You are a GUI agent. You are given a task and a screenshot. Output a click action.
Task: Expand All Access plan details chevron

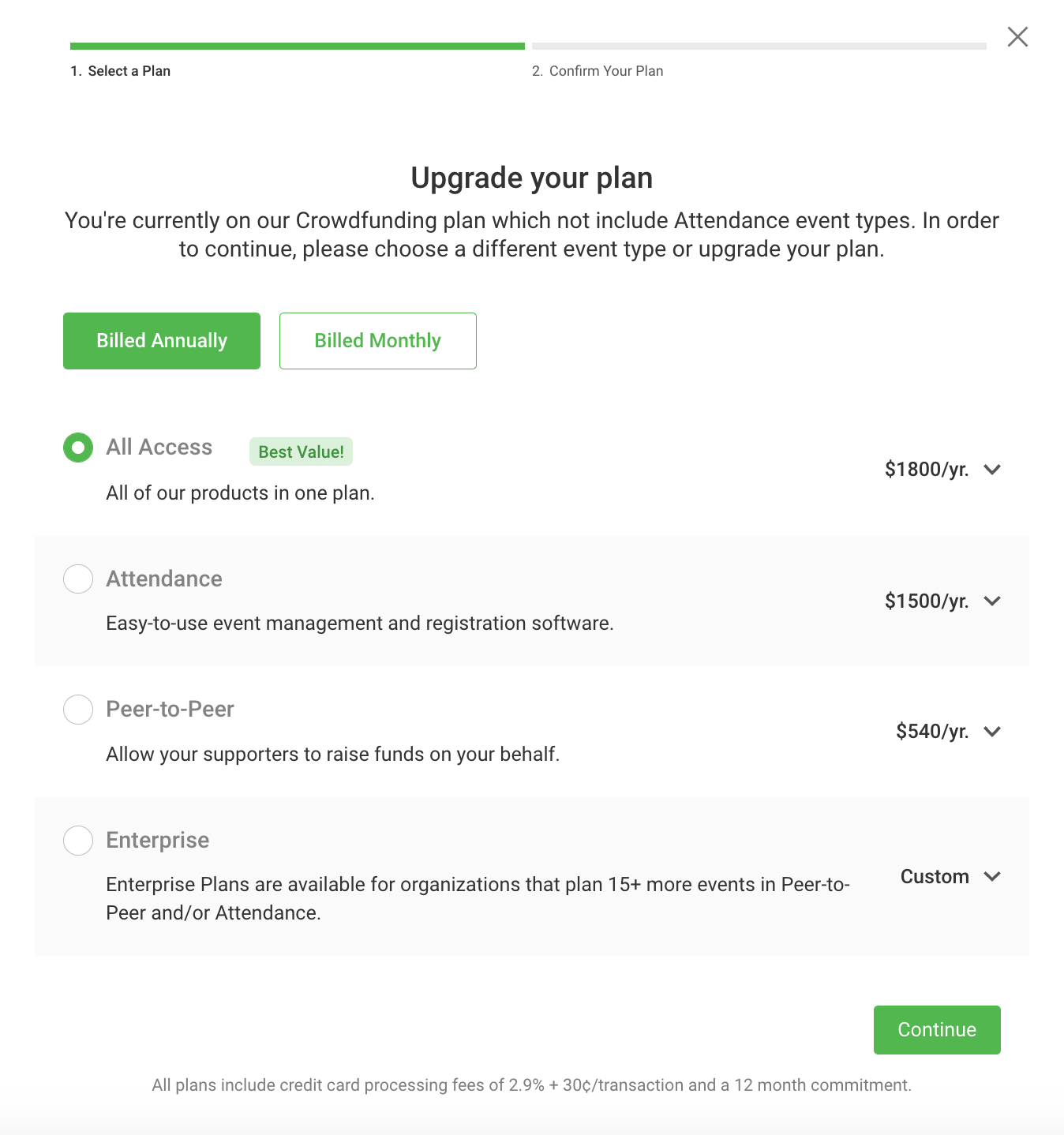click(x=992, y=470)
